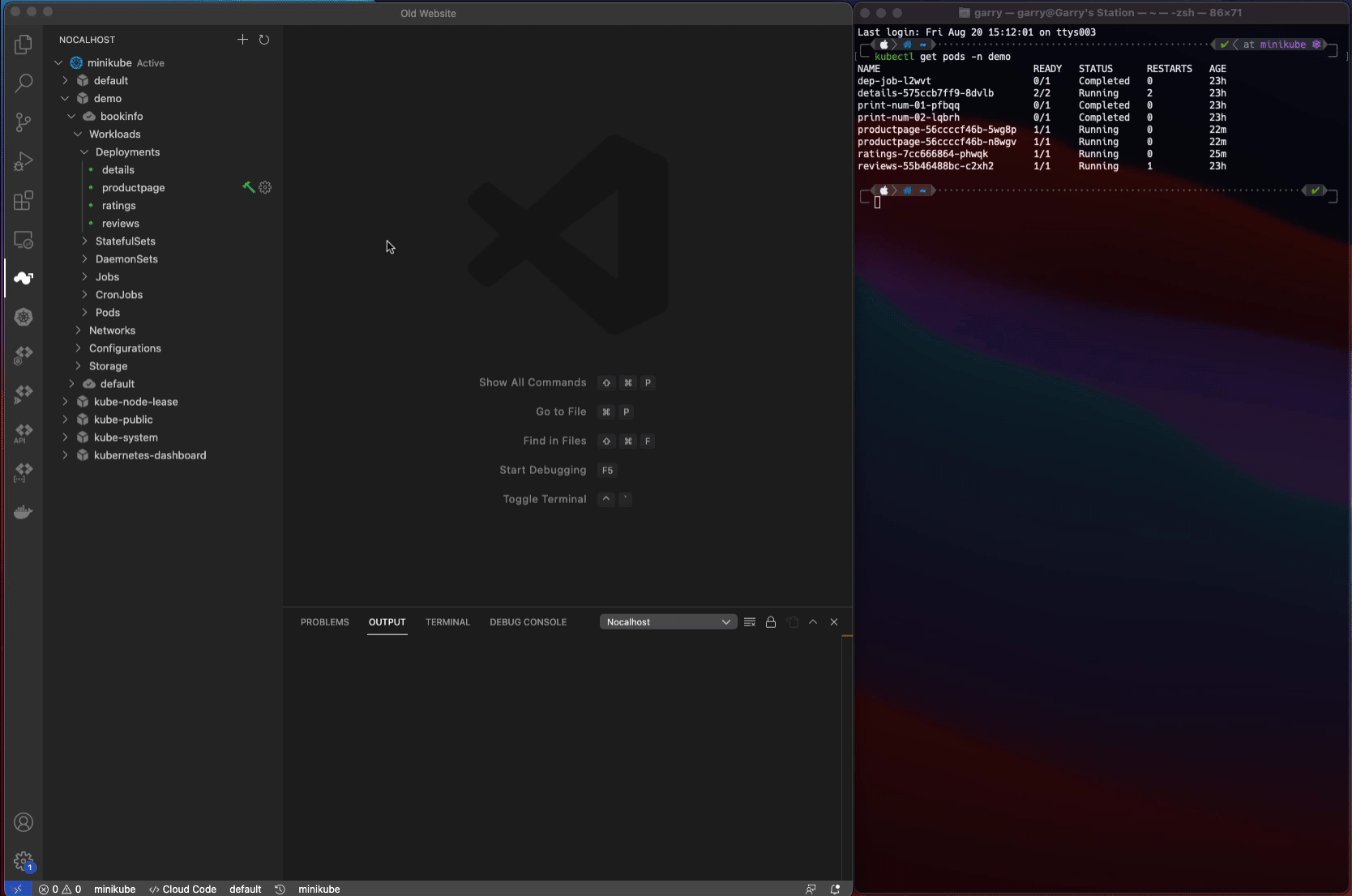
Task: Click Cloud Code in the status bar
Action: [182, 889]
